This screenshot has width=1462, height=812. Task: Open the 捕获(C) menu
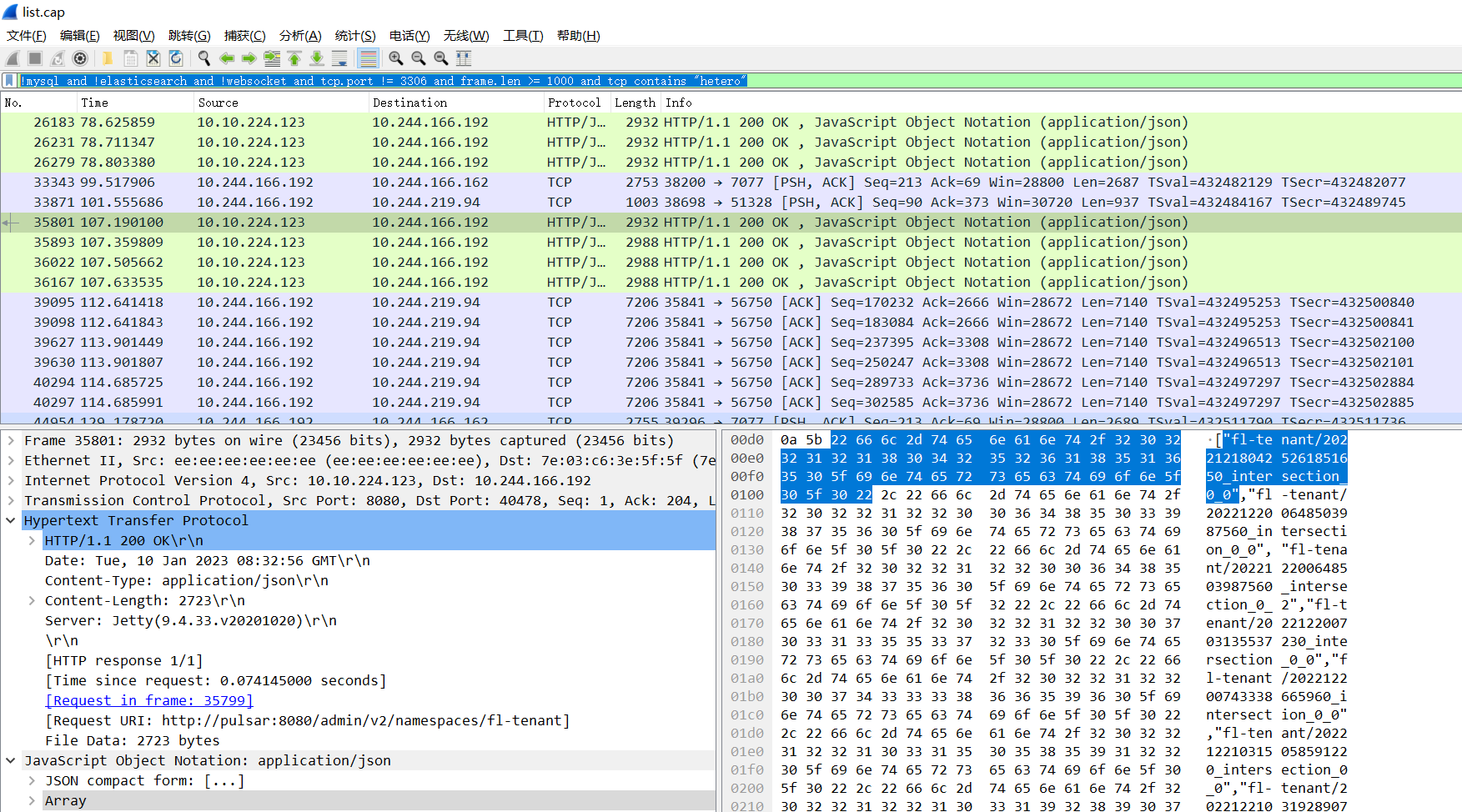tap(245, 36)
